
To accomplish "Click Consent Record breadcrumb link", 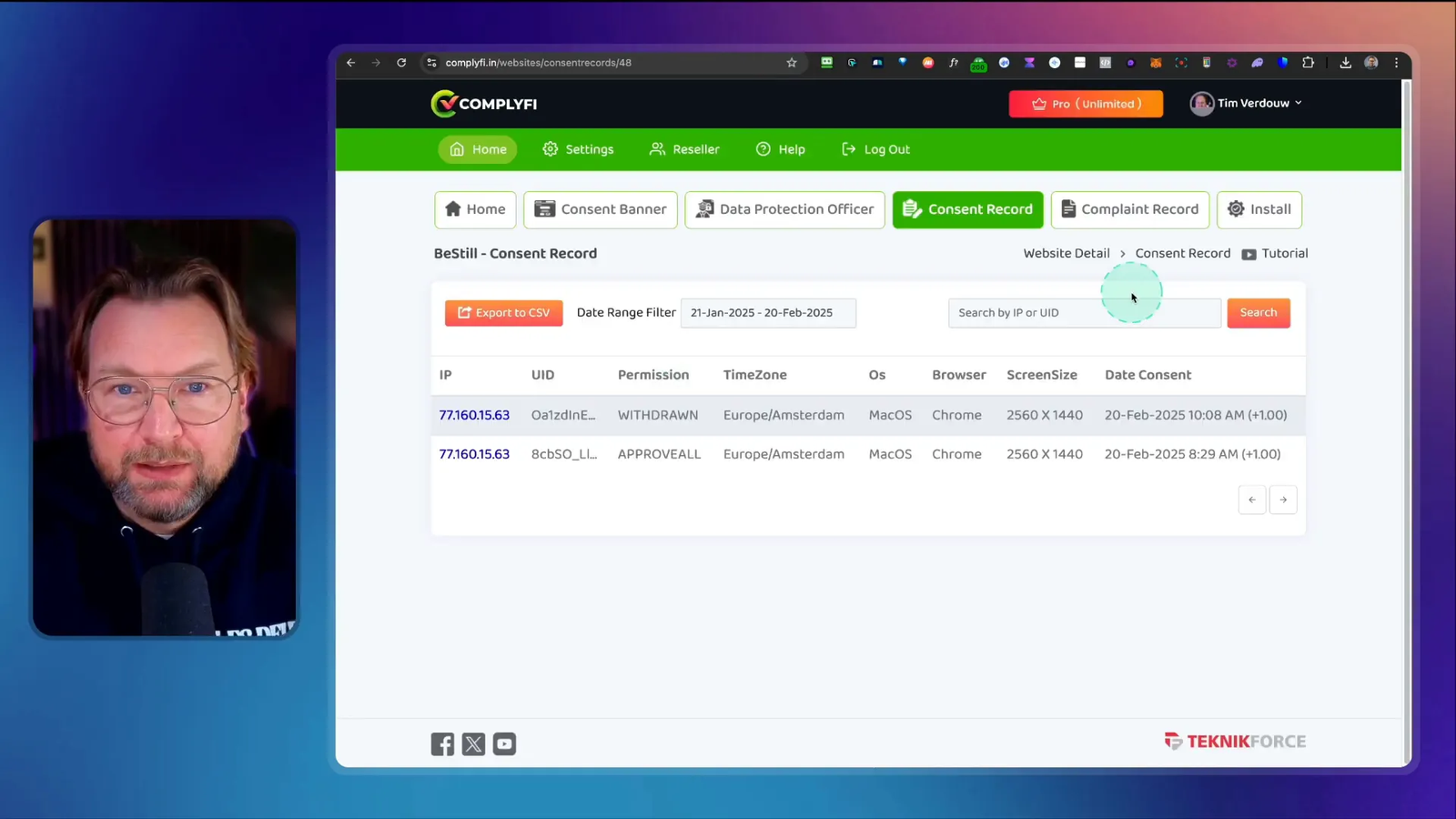I will [x=1183, y=254].
